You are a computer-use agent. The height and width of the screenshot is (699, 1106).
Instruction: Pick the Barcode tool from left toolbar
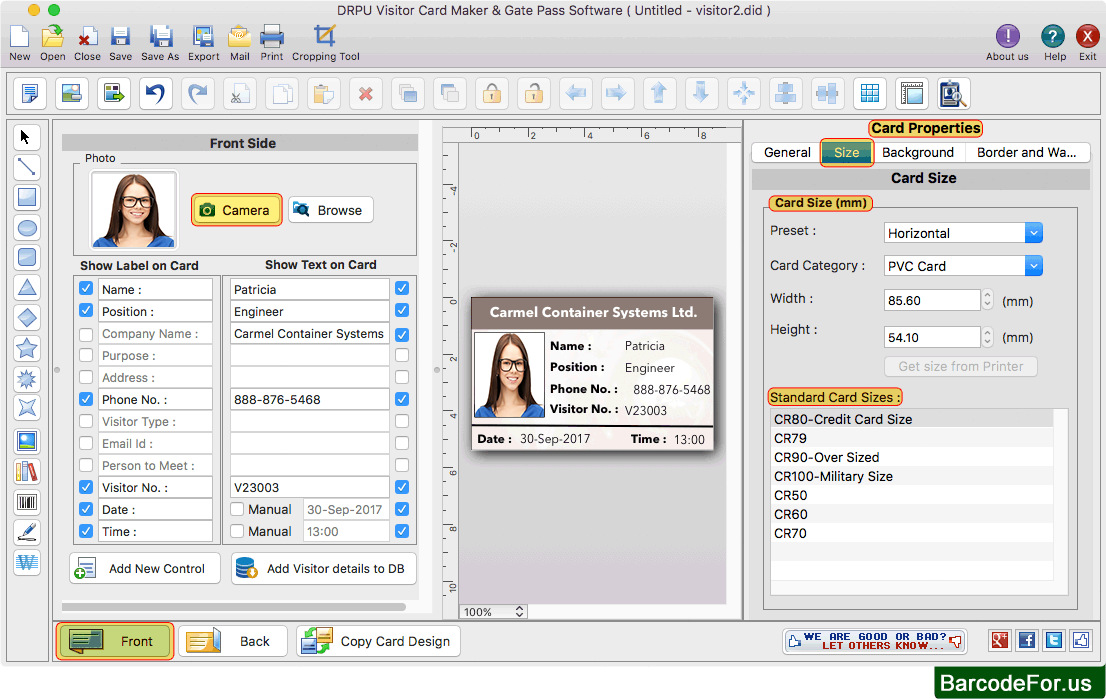point(26,502)
